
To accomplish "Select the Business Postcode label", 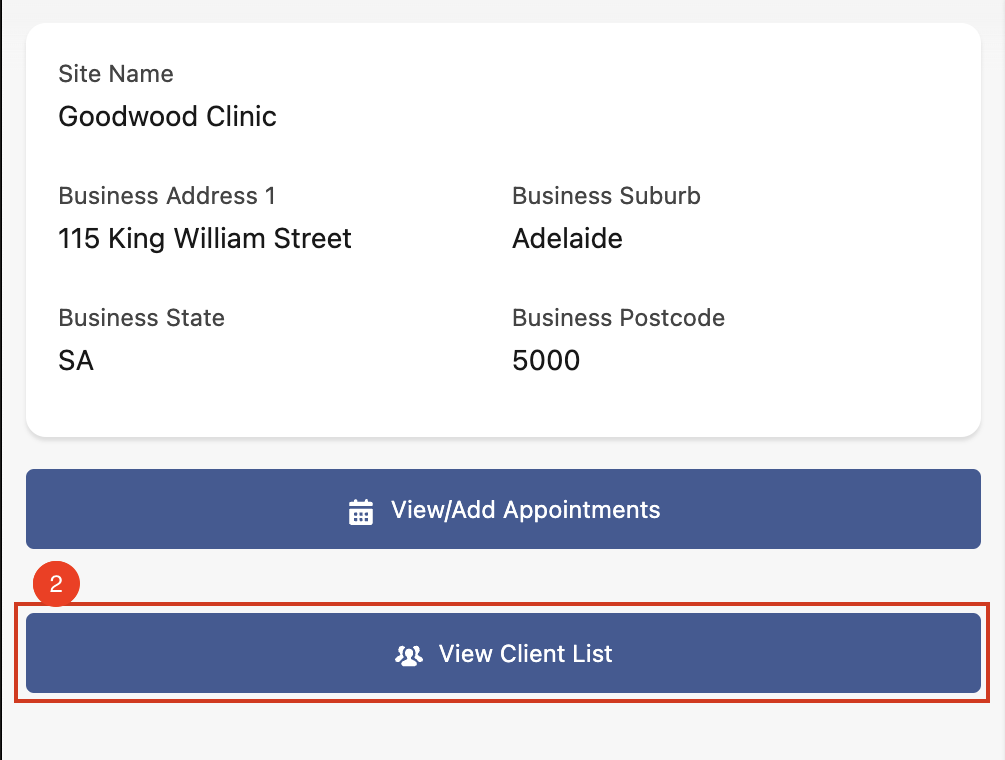I will (618, 318).
